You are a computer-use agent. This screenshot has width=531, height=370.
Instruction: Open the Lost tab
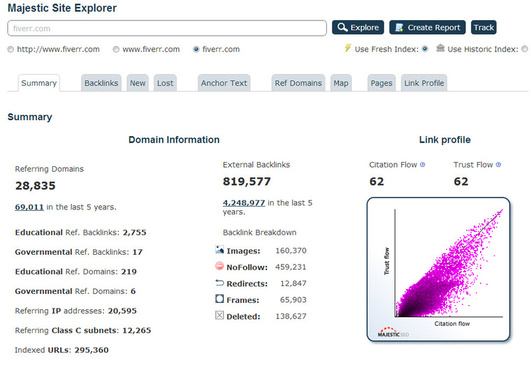click(x=165, y=83)
